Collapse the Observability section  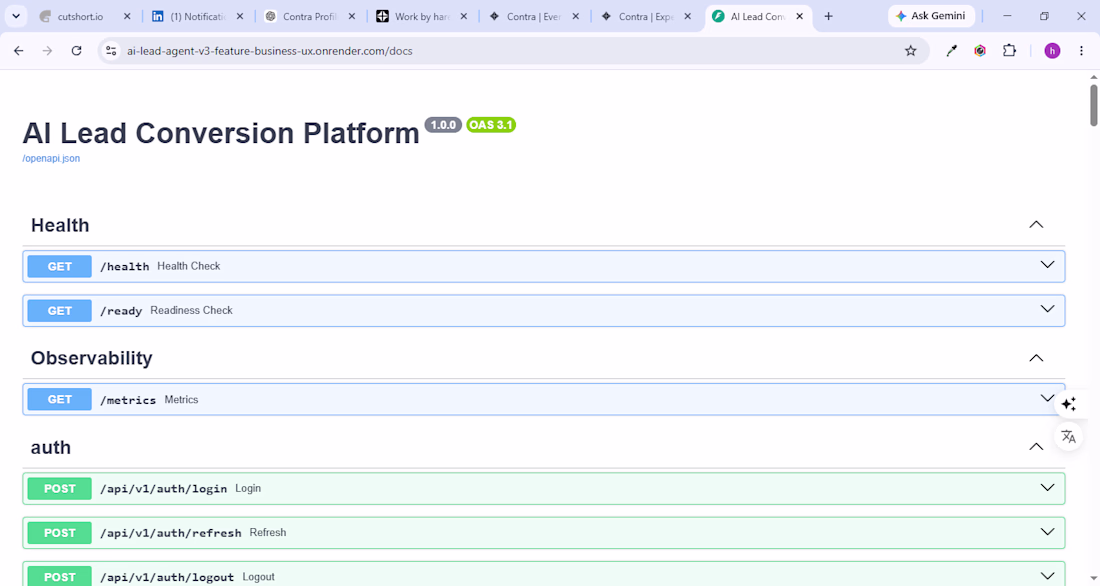[x=1036, y=358]
